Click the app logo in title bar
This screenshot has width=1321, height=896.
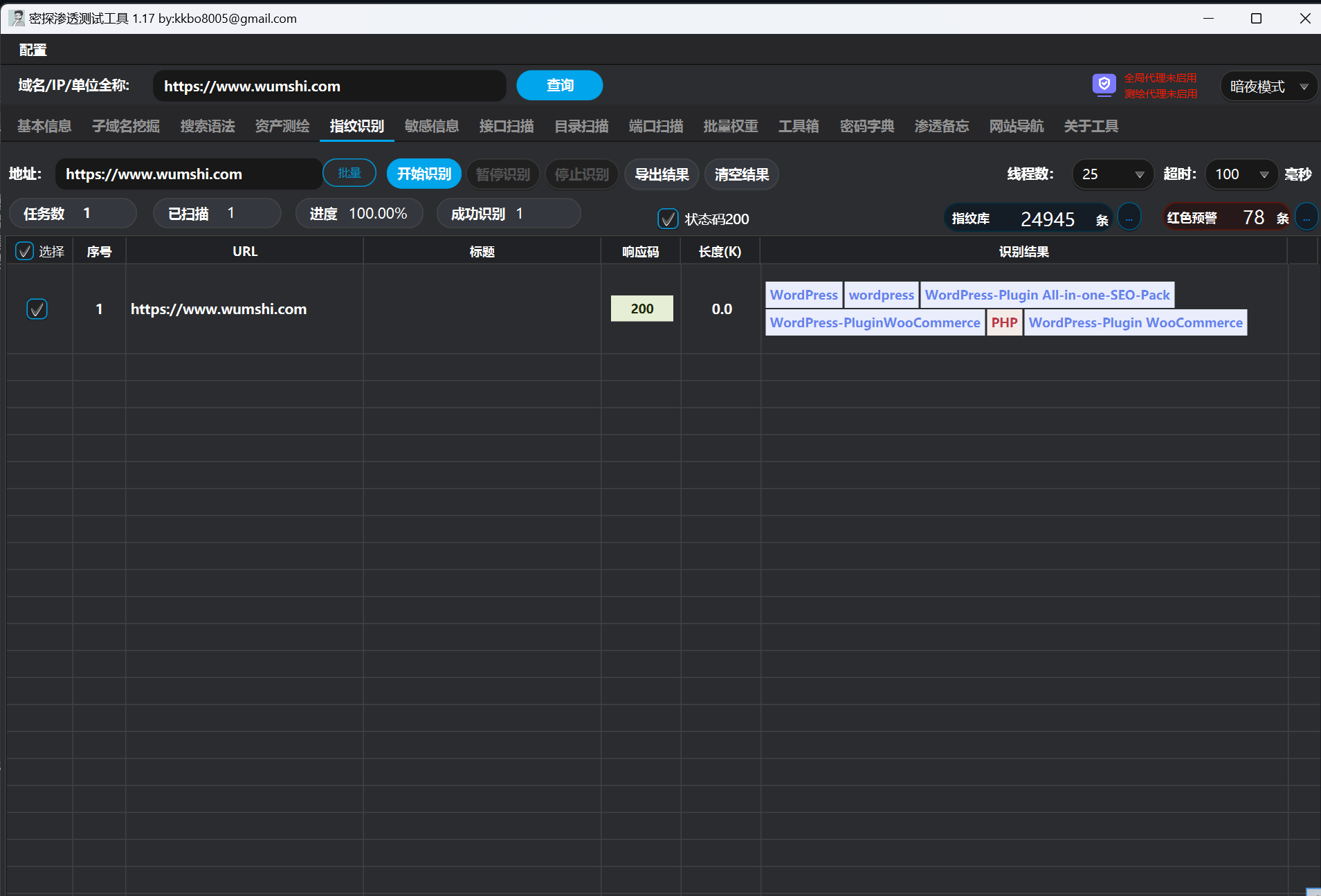point(17,19)
